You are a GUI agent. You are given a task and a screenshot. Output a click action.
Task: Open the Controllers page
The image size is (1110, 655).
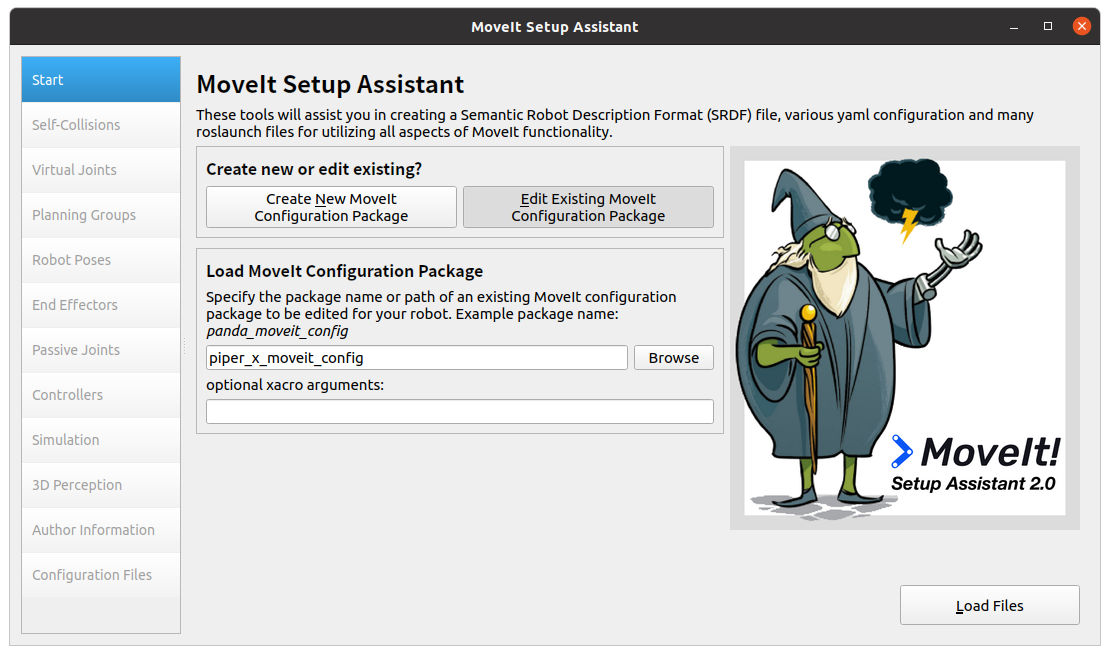point(101,394)
